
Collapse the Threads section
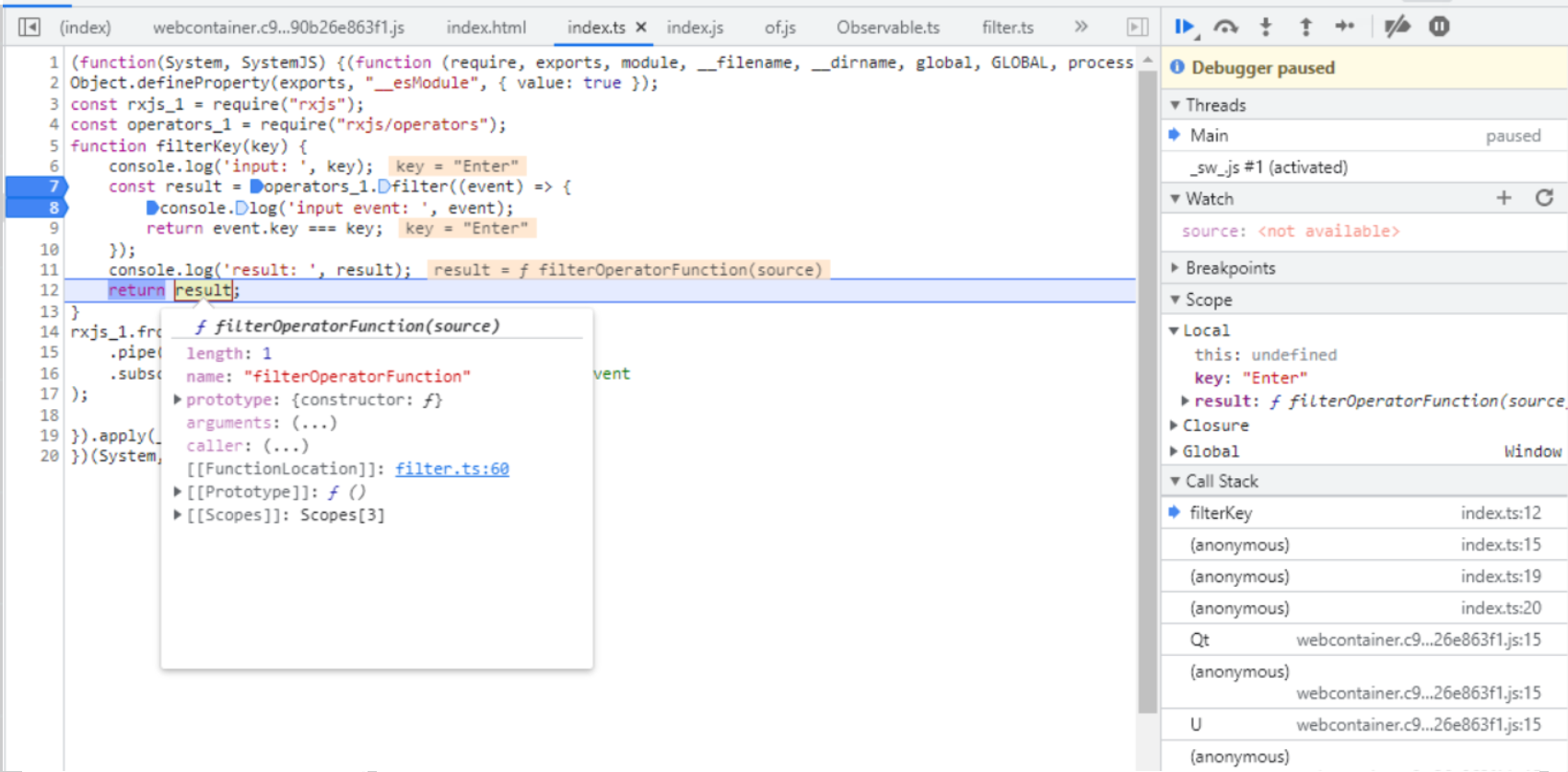1176,105
